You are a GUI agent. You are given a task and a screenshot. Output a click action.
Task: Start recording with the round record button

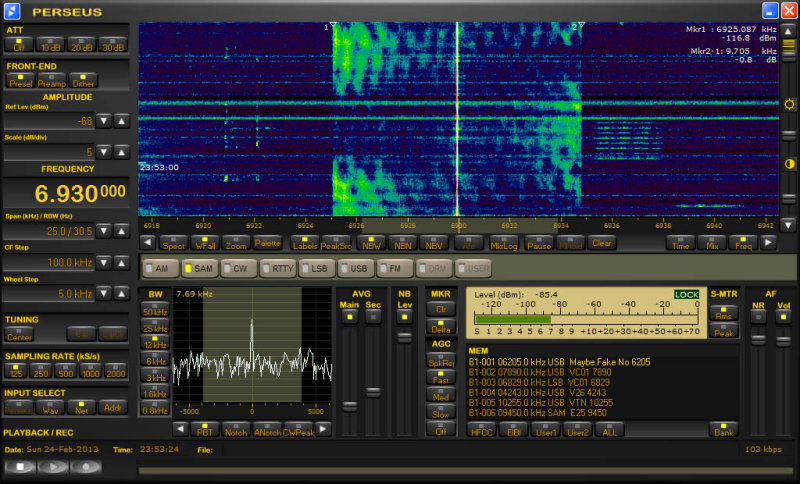pyautogui.click(x=86, y=466)
